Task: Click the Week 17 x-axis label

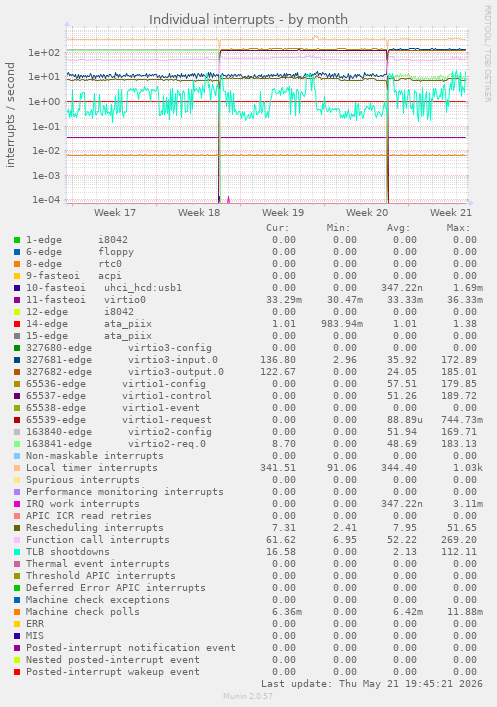Action: point(115,212)
